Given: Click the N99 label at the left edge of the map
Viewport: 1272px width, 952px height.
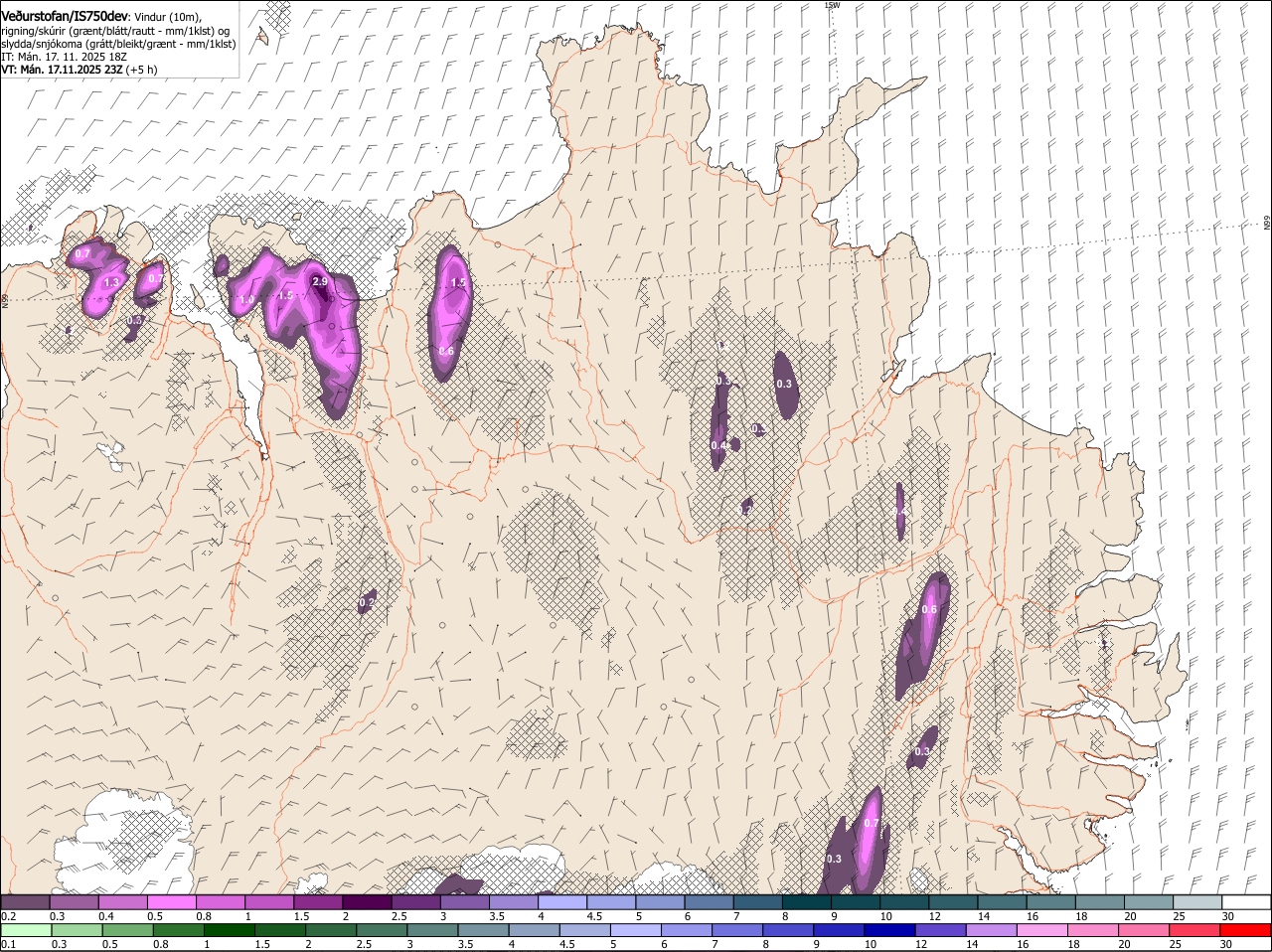Looking at the screenshot, I should pyautogui.click(x=4, y=300).
